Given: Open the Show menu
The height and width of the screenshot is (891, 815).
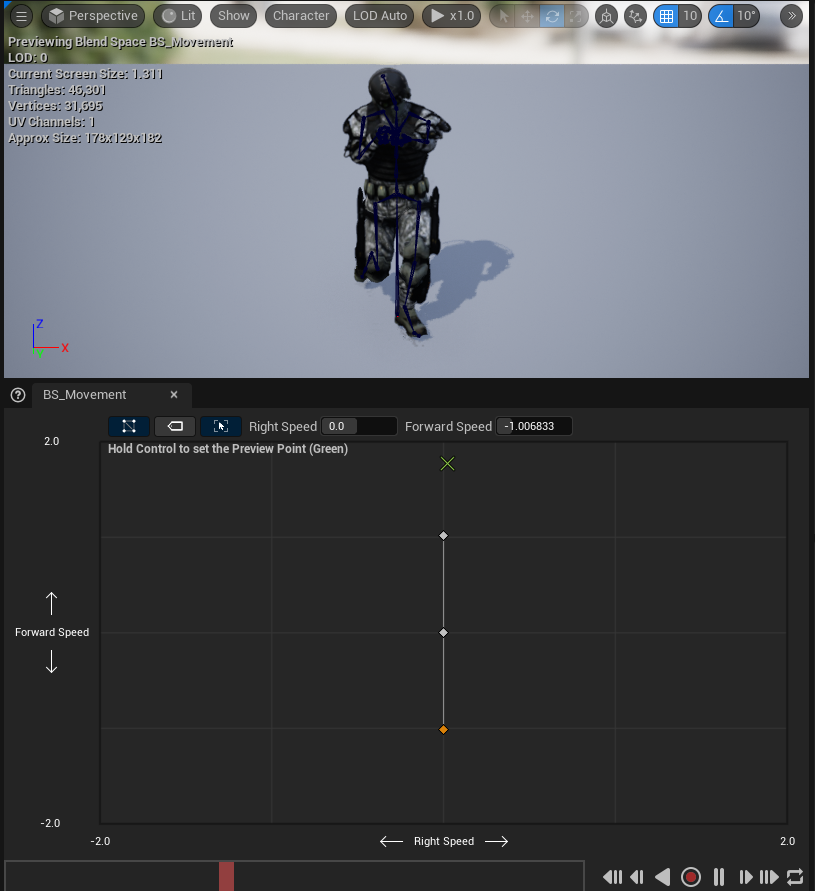Looking at the screenshot, I should pyautogui.click(x=233, y=15).
